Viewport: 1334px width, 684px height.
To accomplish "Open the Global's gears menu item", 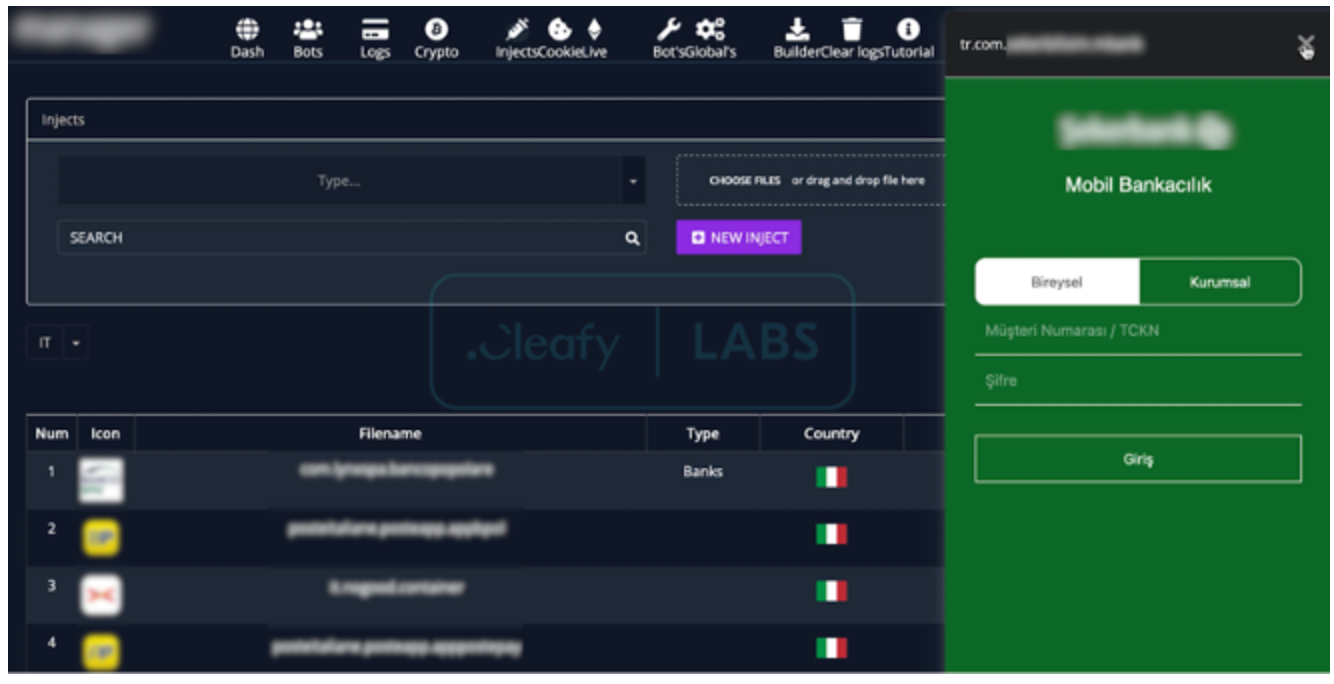I will (x=711, y=30).
